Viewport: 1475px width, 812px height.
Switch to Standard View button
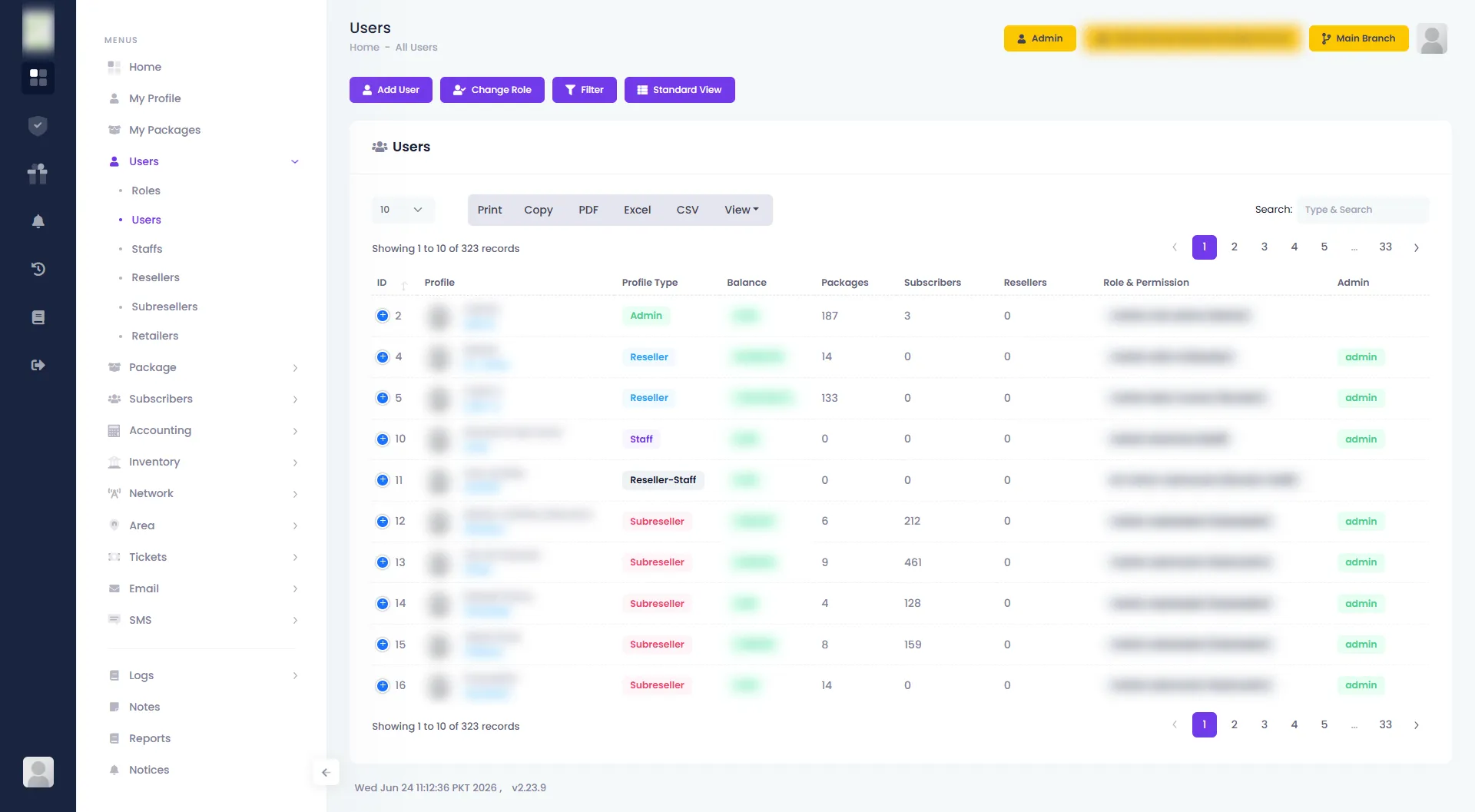(x=679, y=90)
